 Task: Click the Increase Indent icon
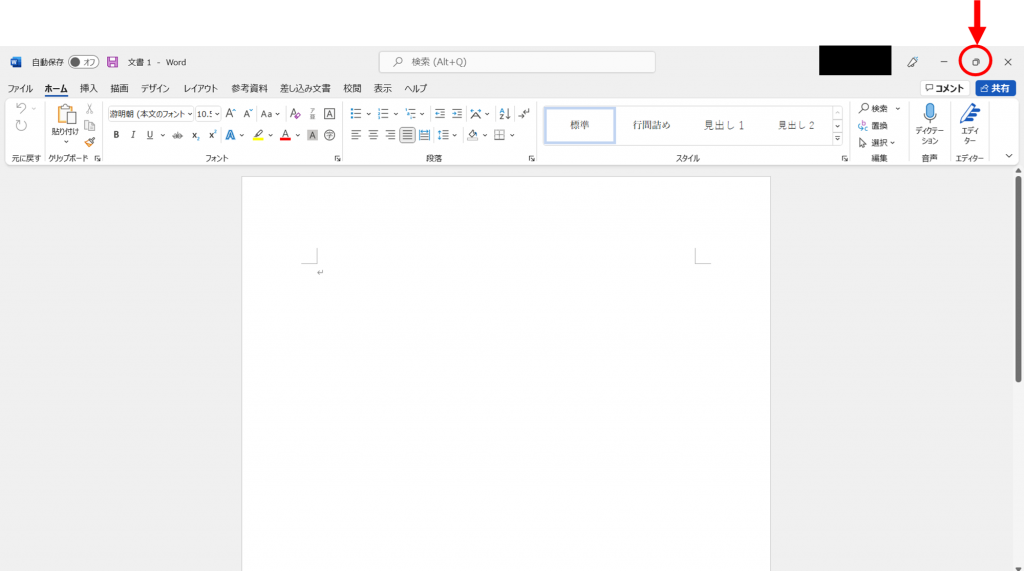pyautogui.click(x=456, y=114)
